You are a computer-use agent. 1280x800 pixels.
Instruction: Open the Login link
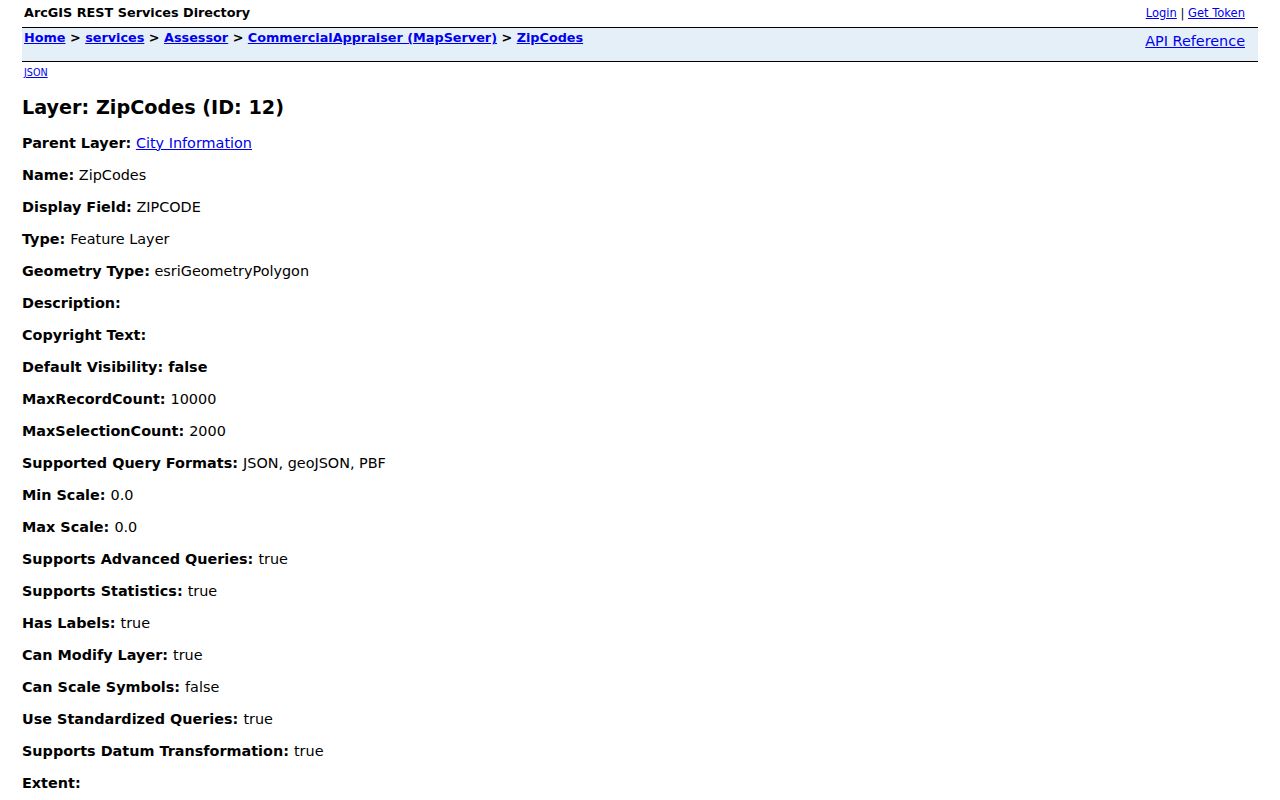[x=1160, y=13]
